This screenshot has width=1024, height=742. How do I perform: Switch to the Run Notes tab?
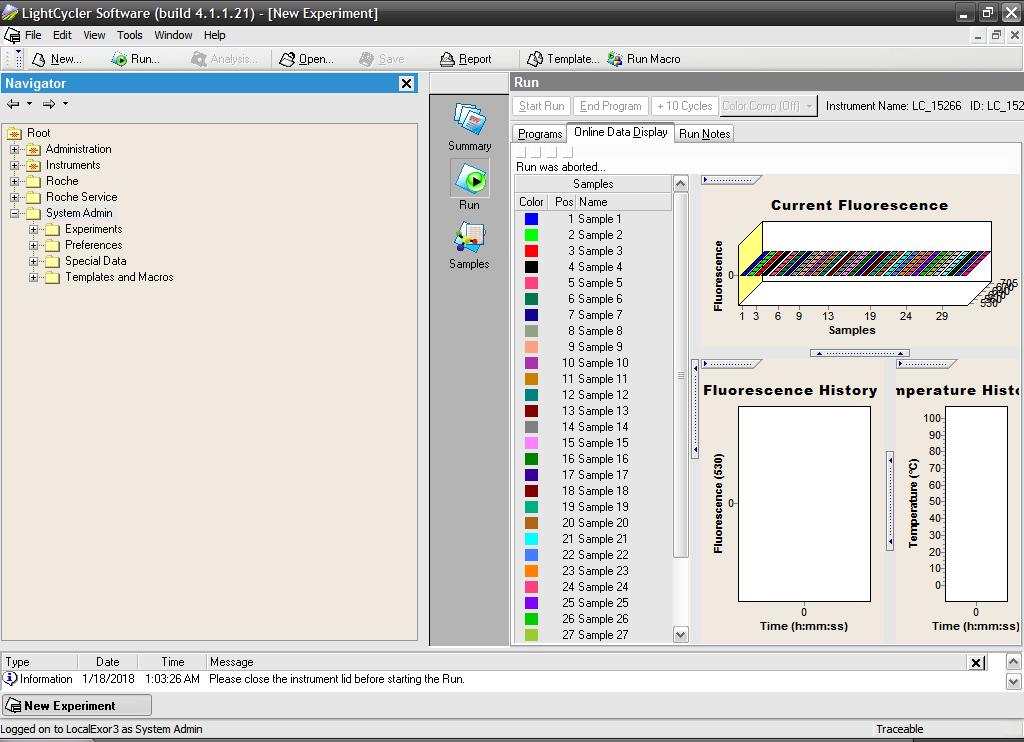click(x=704, y=134)
